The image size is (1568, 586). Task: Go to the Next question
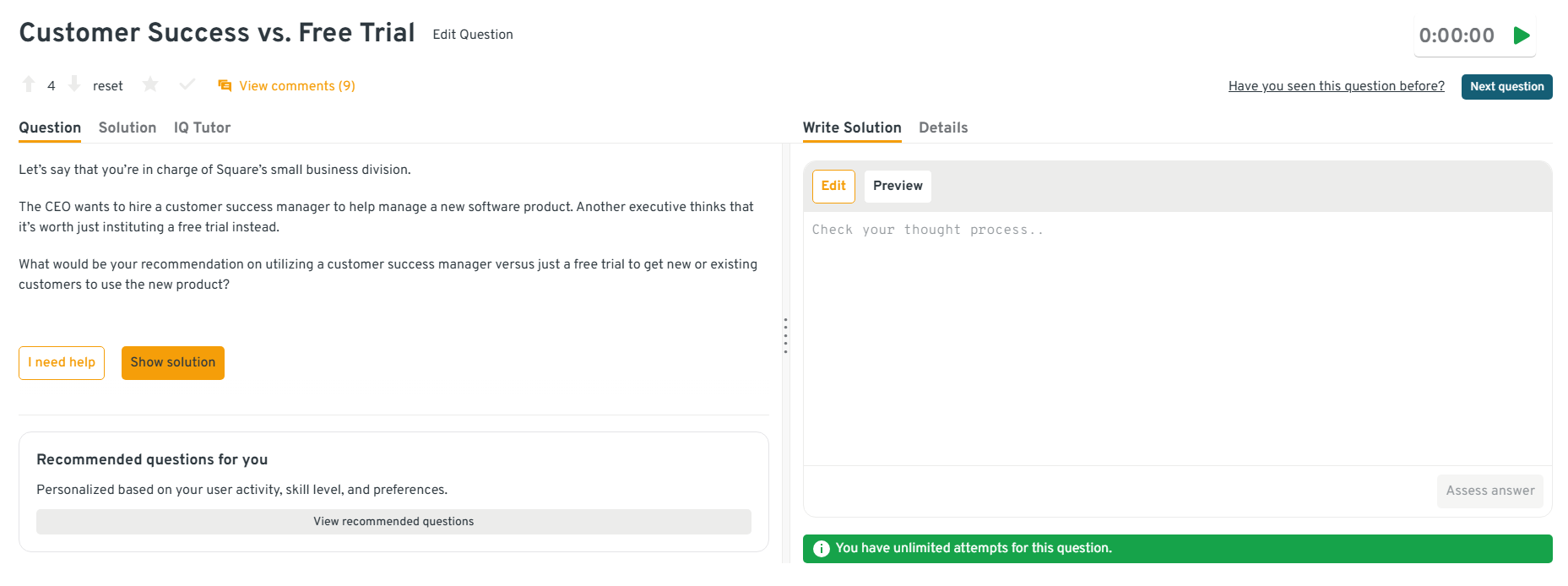1506,87
